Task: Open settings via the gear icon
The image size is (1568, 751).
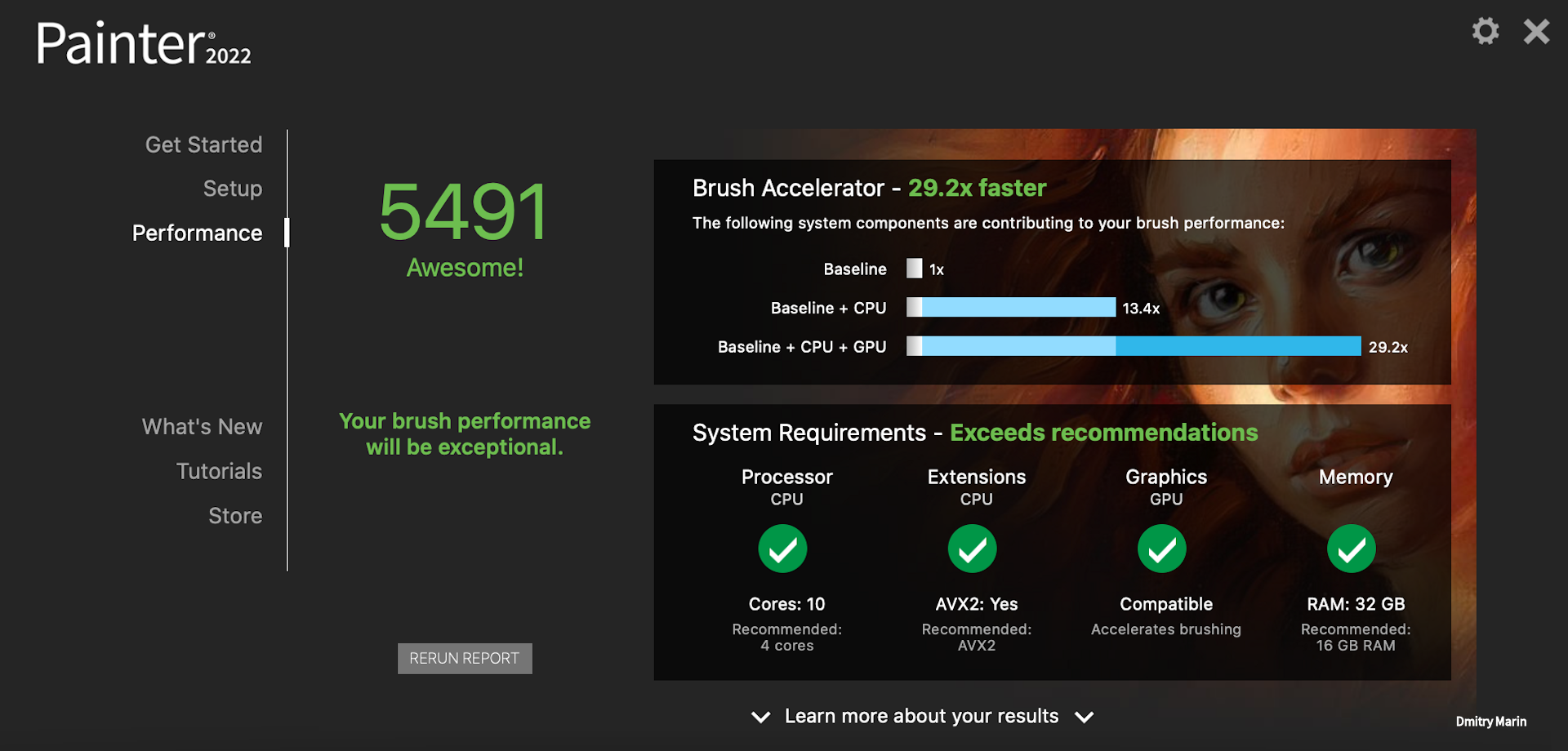Action: coord(1486,32)
